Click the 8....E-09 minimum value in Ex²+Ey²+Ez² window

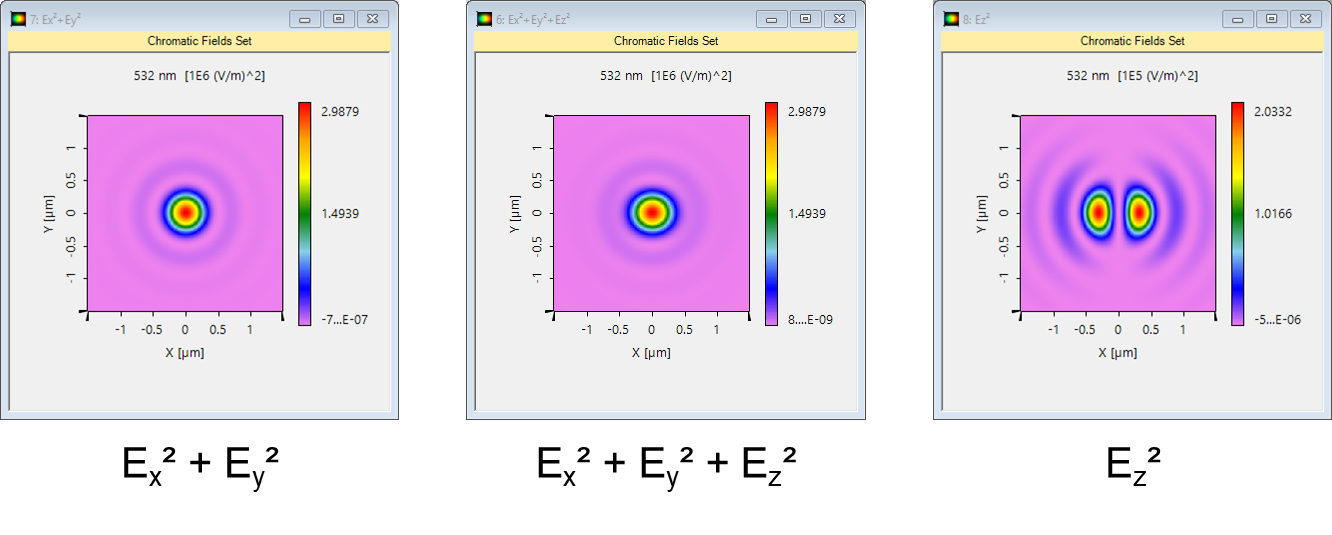tap(810, 319)
